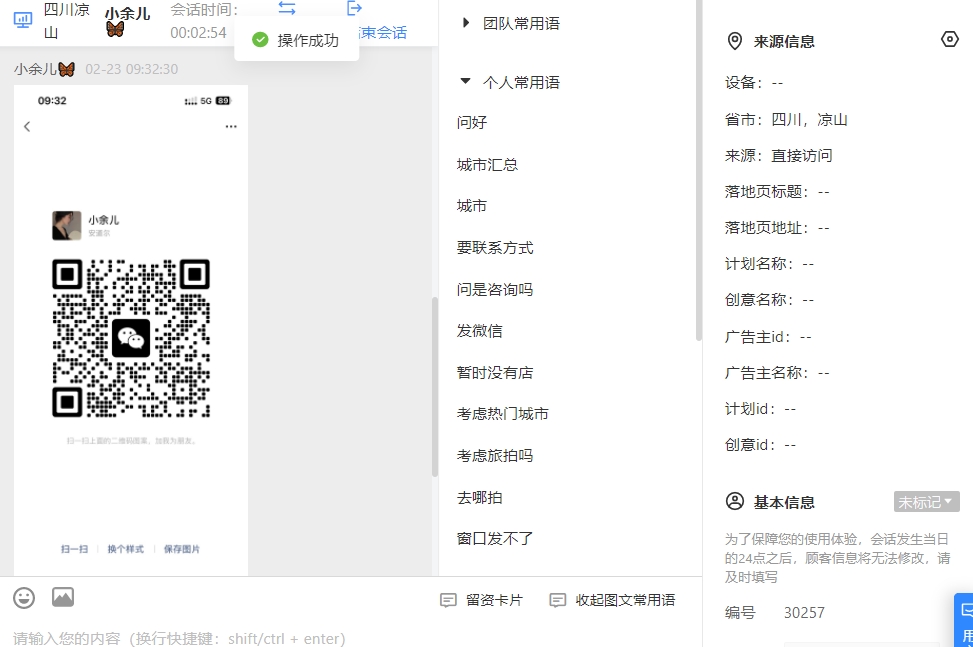Click the 束会话 end conversation link

pos(383,32)
